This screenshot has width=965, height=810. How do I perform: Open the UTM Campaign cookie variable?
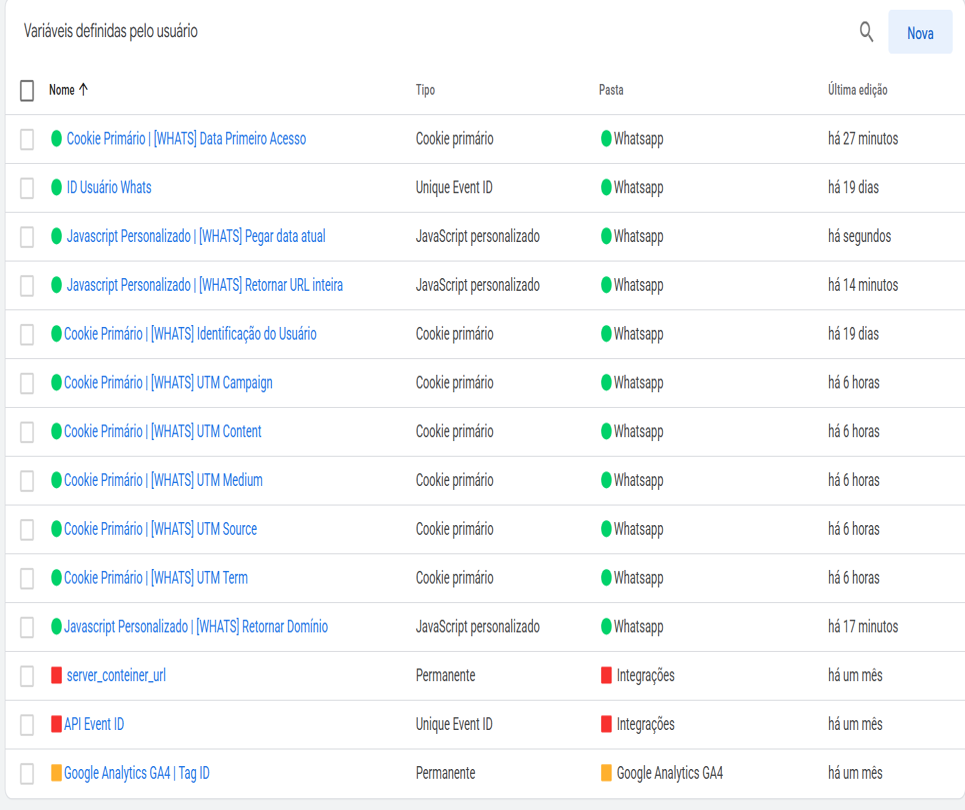coord(168,383)
